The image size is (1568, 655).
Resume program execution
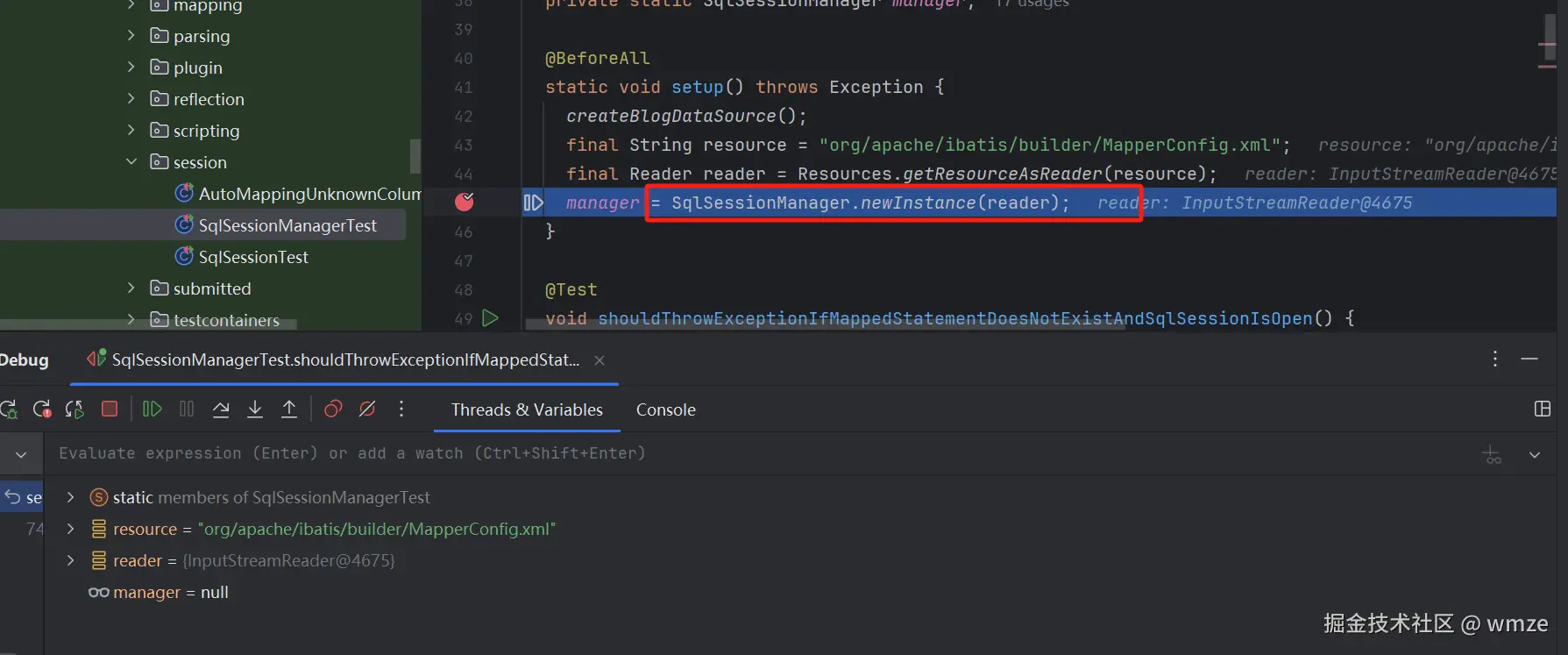point(153,409)
